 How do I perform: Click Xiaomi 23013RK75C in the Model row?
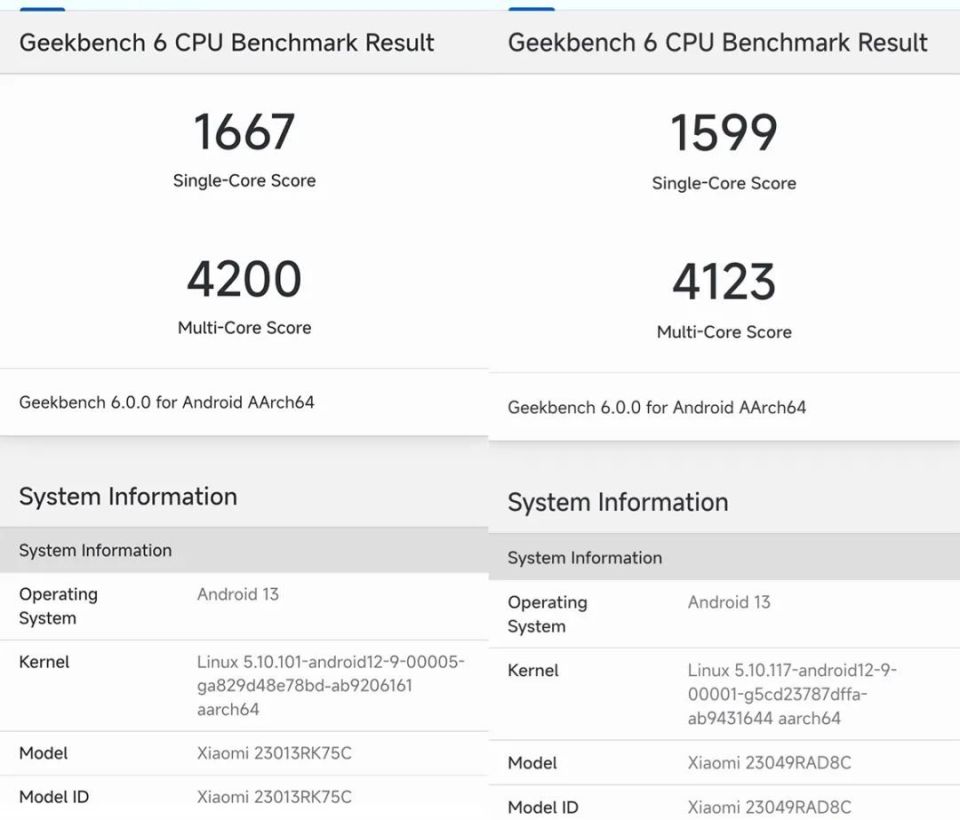[x=274, y=753]
